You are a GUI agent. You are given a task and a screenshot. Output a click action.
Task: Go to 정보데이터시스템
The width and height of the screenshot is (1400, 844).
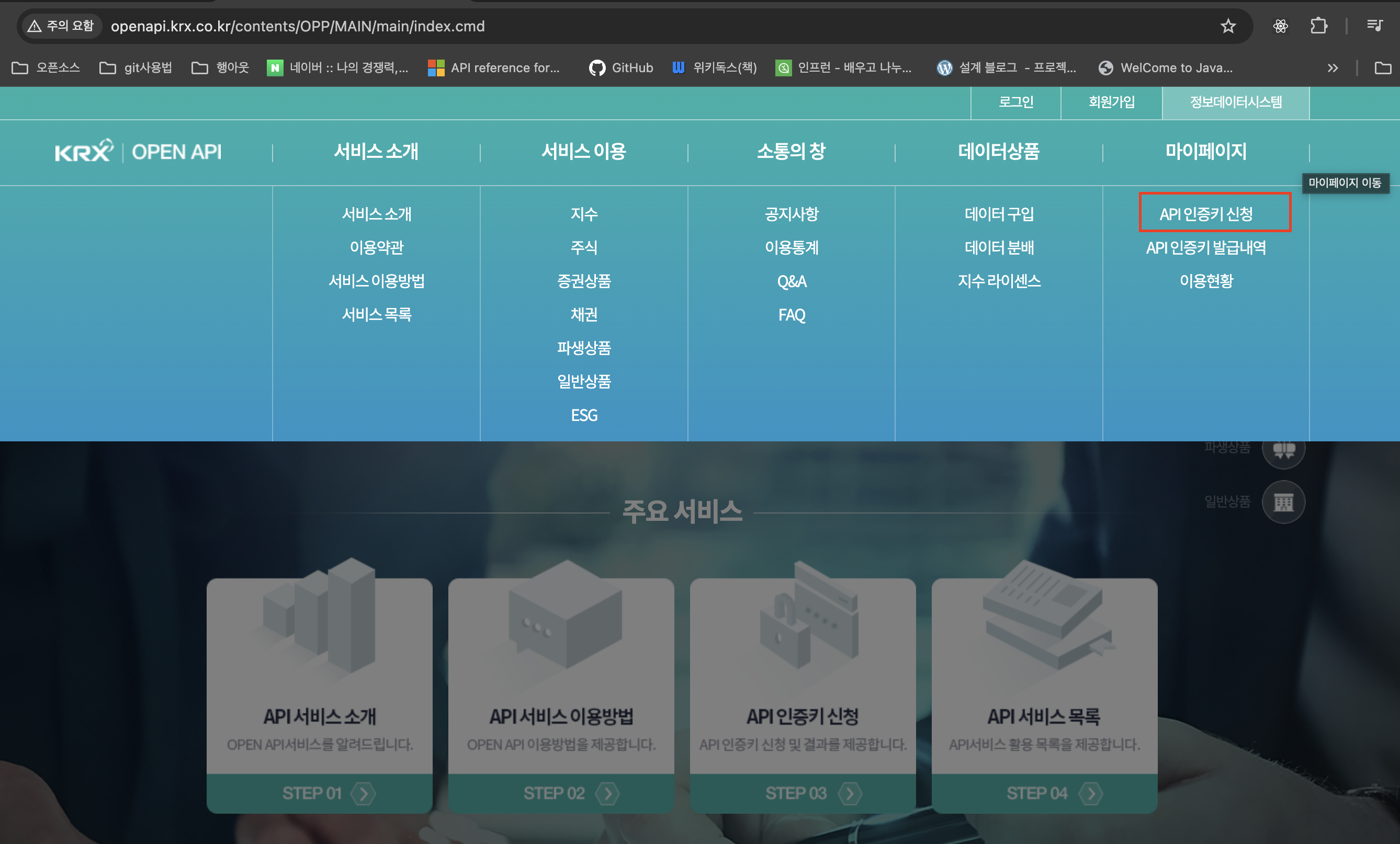(x=1236, y=102)
